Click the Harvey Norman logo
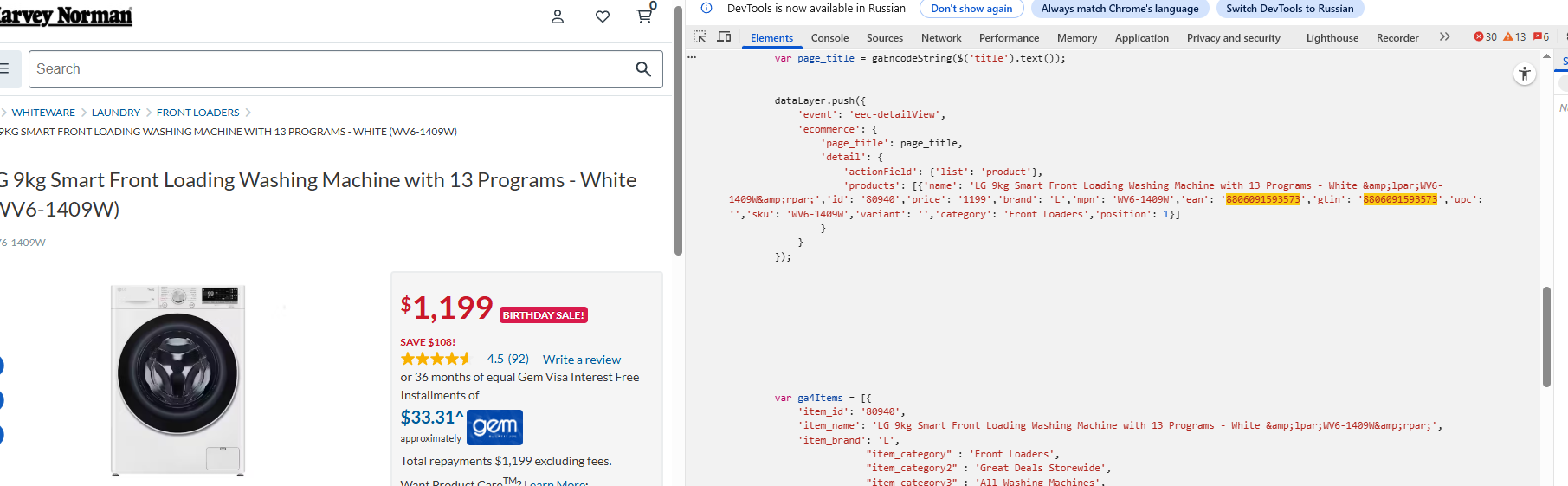Screen dimensions: 1568x486 coord(66,16)
